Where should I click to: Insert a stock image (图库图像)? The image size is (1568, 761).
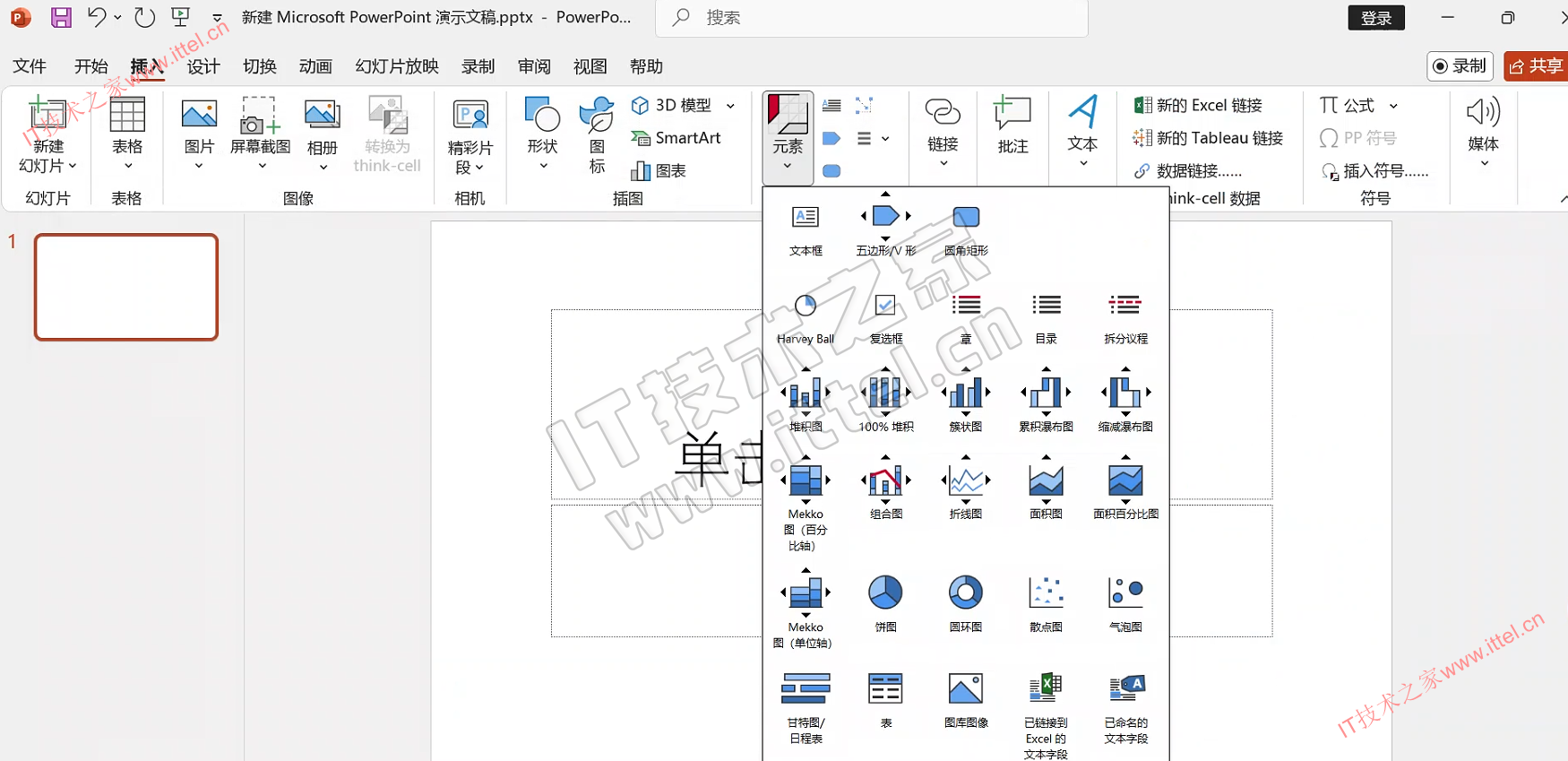966,699
